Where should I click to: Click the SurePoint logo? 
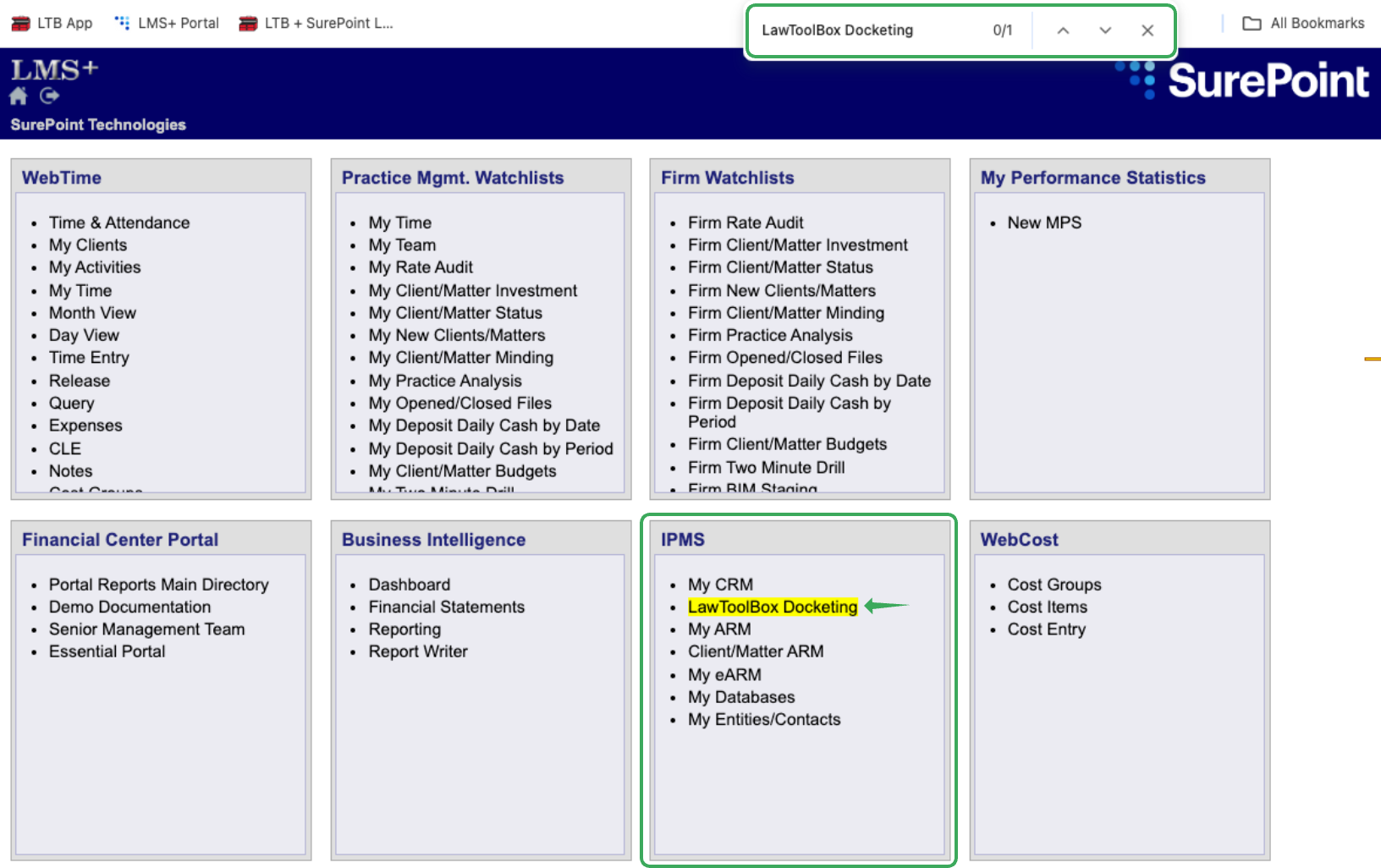point(1242,80)
